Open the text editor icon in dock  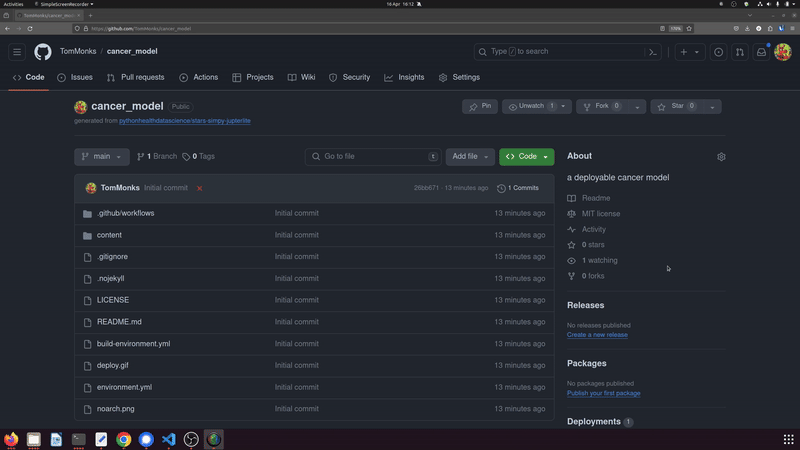click(x=101, y=439)
